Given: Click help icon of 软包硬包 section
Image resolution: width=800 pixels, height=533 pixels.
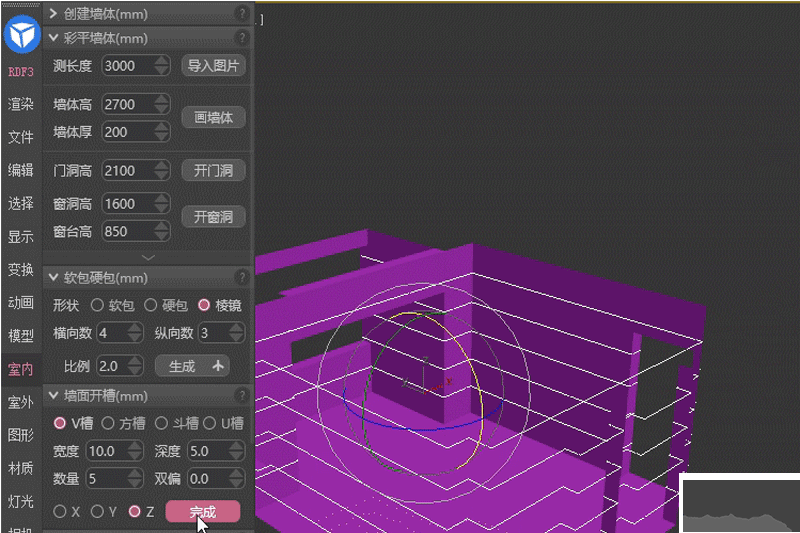Looking at the screenshot, I should tap(241, 277).
